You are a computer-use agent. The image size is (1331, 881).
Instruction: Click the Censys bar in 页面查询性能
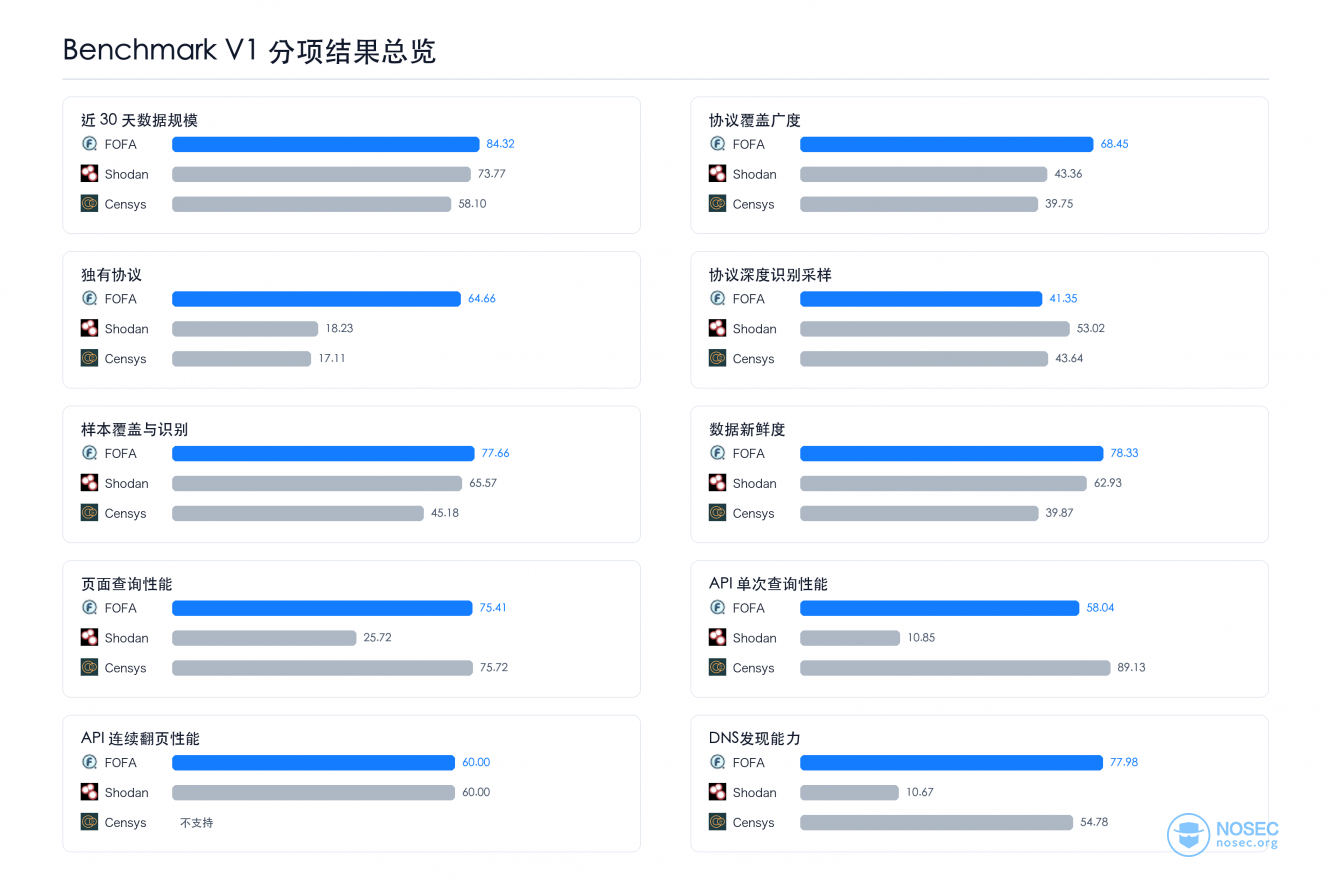pyautogui.click(x=322, y=667)
